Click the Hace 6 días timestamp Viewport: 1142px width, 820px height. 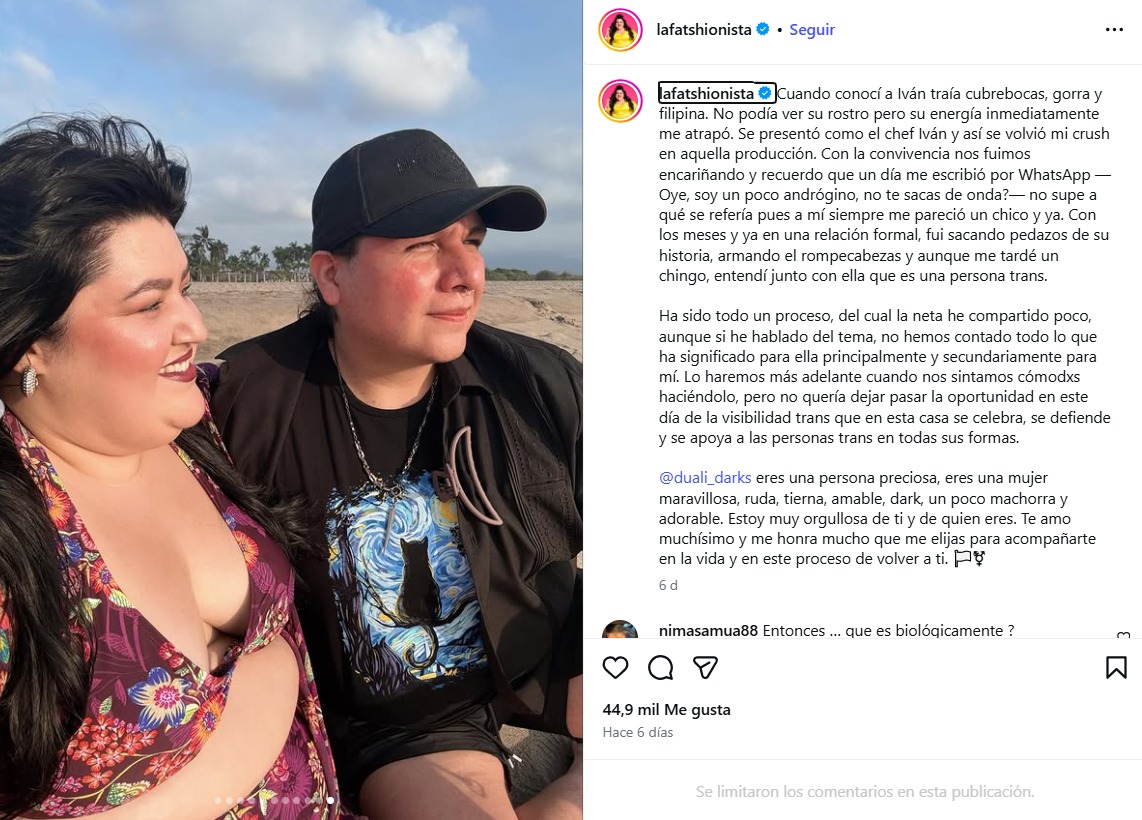coord(637,733)
